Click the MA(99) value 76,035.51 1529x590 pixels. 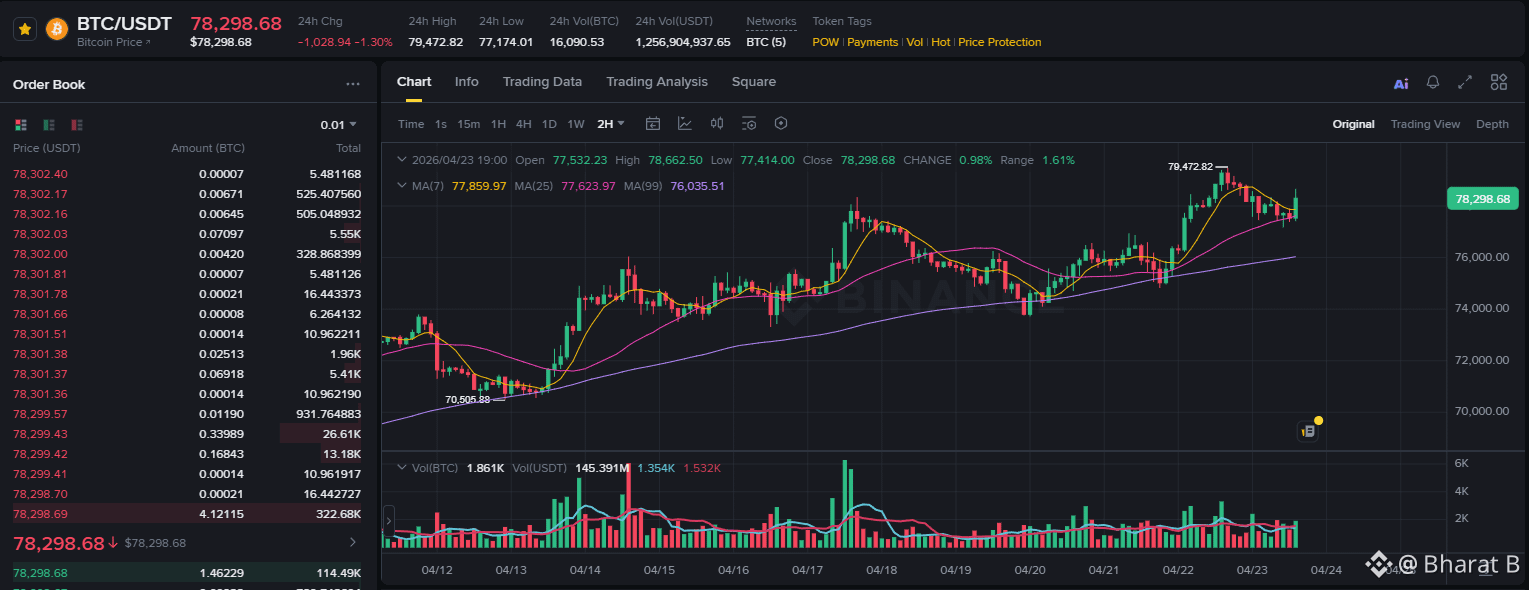click(697, 186)
